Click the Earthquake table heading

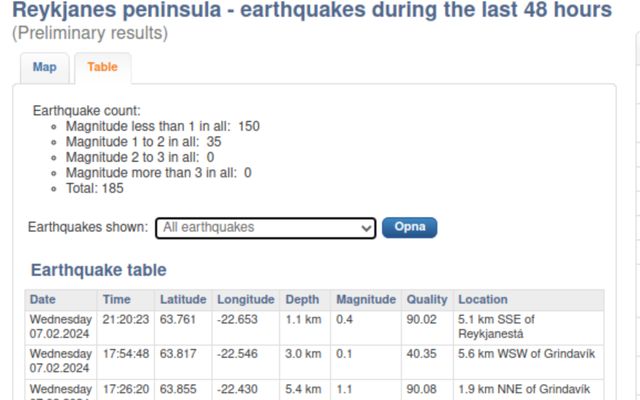tap(99, 270)
